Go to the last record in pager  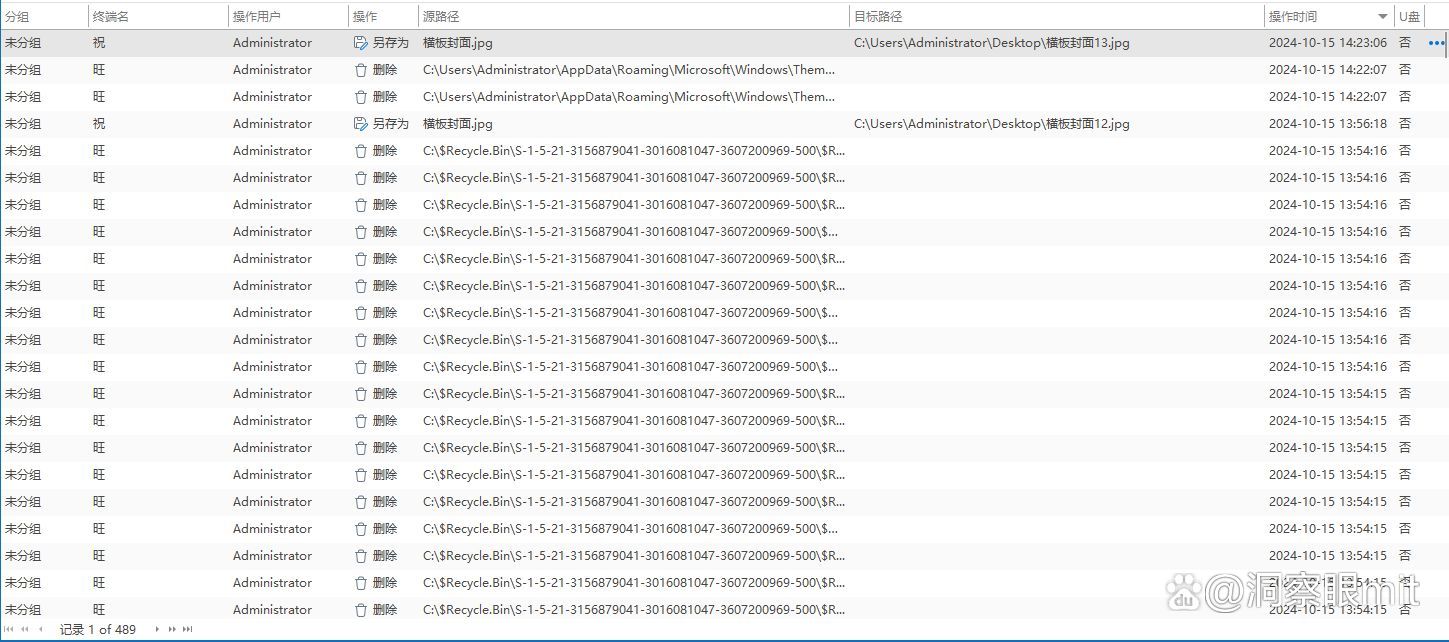tap(187, 629)
